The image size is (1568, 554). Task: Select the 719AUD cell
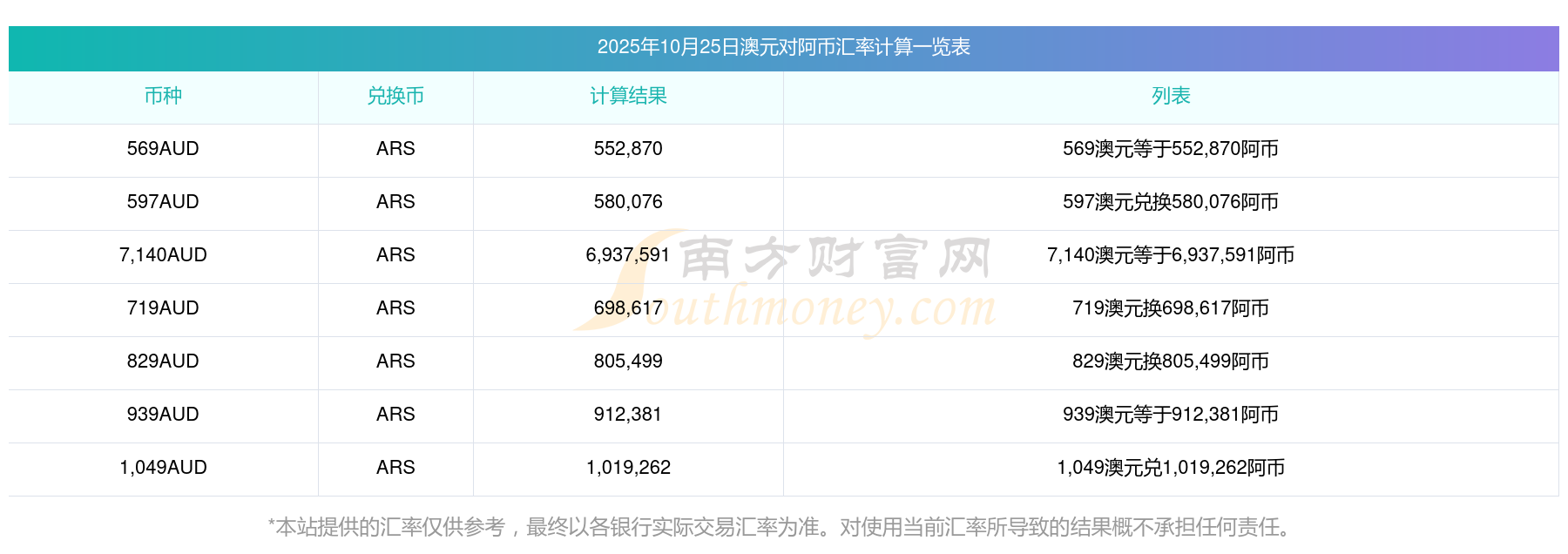point(163,308)
